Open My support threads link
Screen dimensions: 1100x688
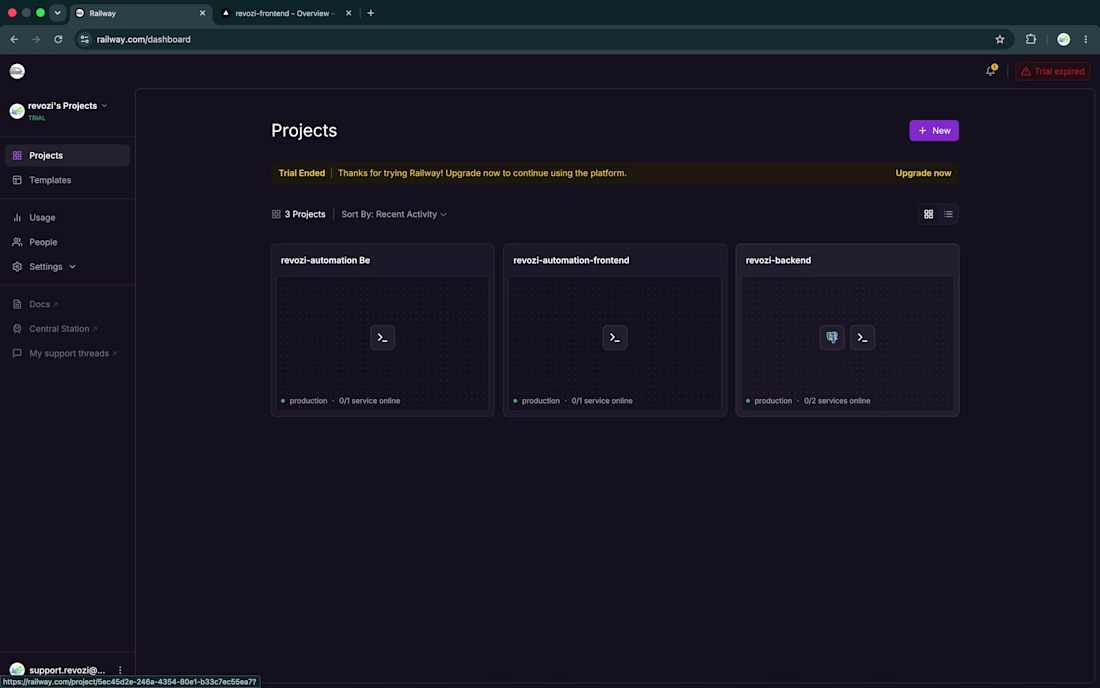point(67,353)
